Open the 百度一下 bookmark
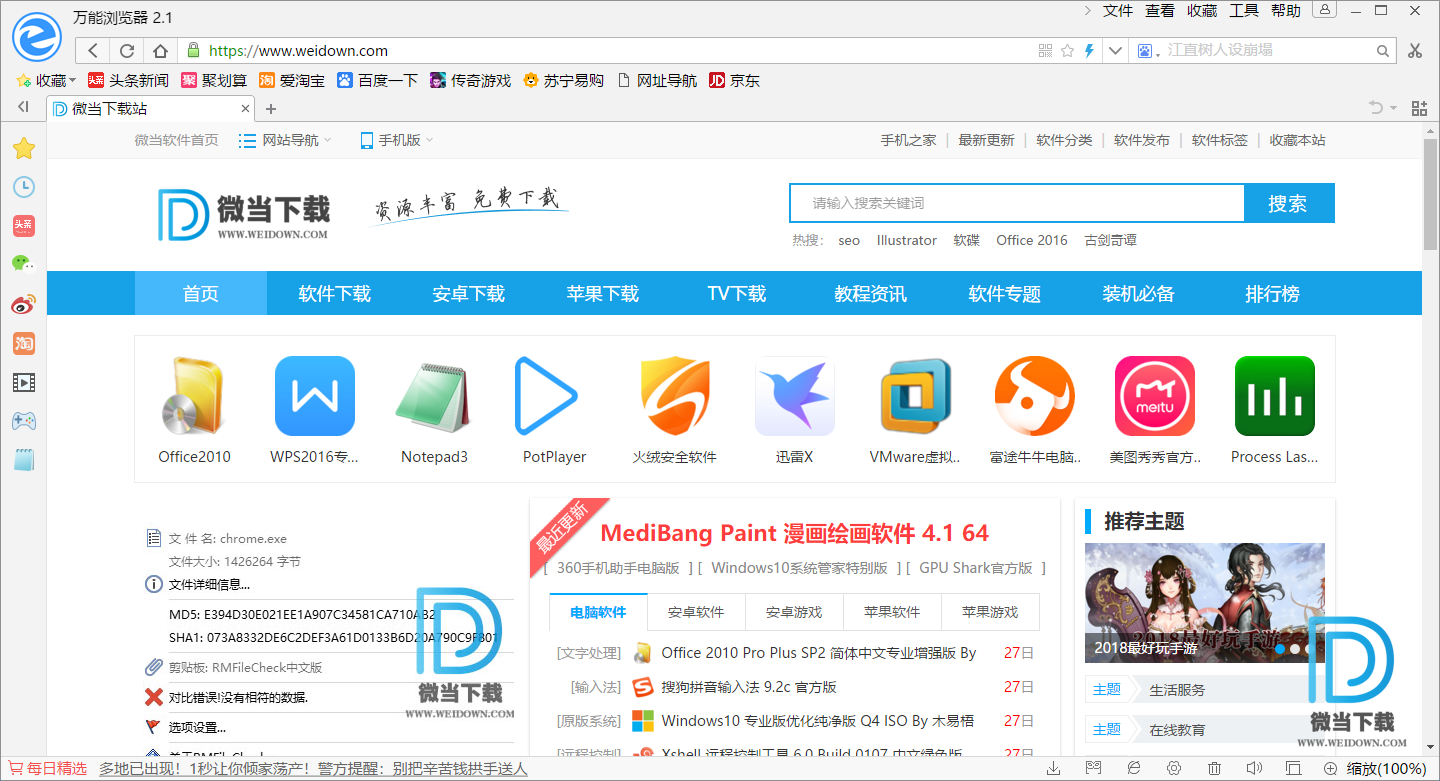Viewport: 1440px width, 781px height. 377,80
